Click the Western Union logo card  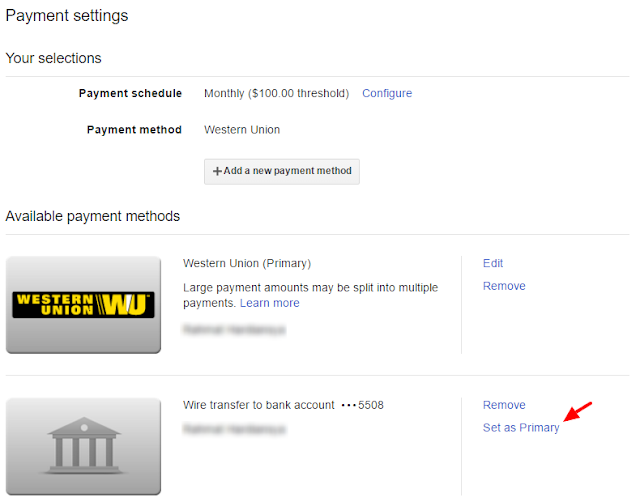point(83,305)
